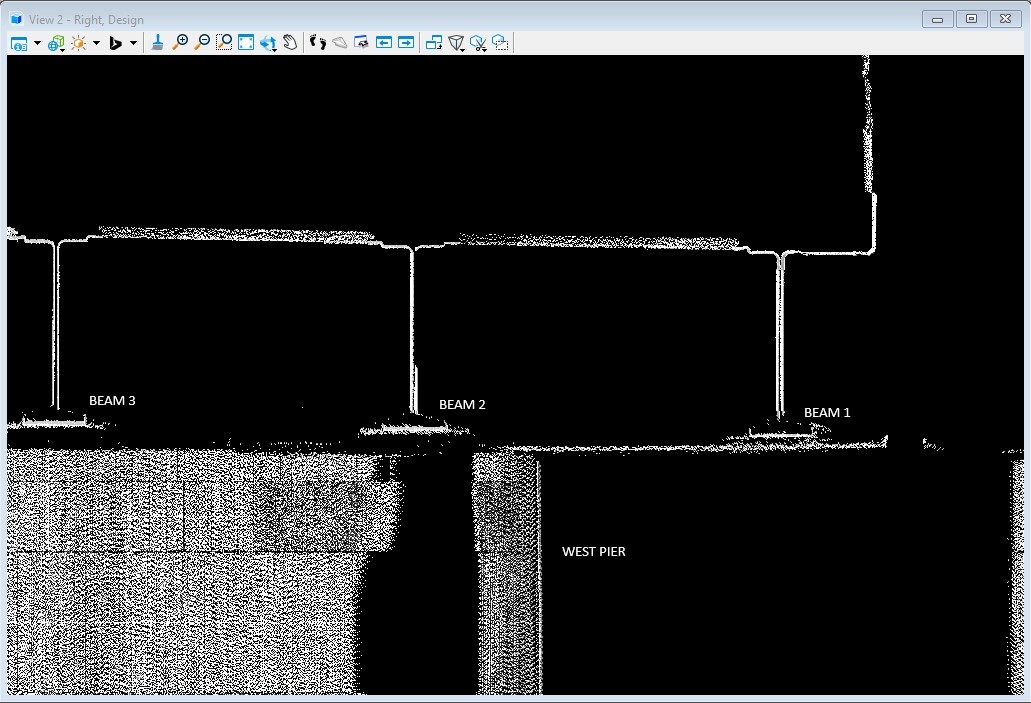This screenshot has width=1031, height=703.
Task: Click the Bing Maps icon
Action: click(x=115, y=43)
